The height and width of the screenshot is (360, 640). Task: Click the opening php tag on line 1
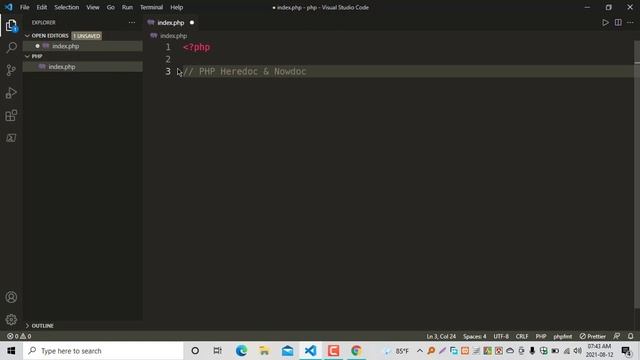tap(196, 47)
